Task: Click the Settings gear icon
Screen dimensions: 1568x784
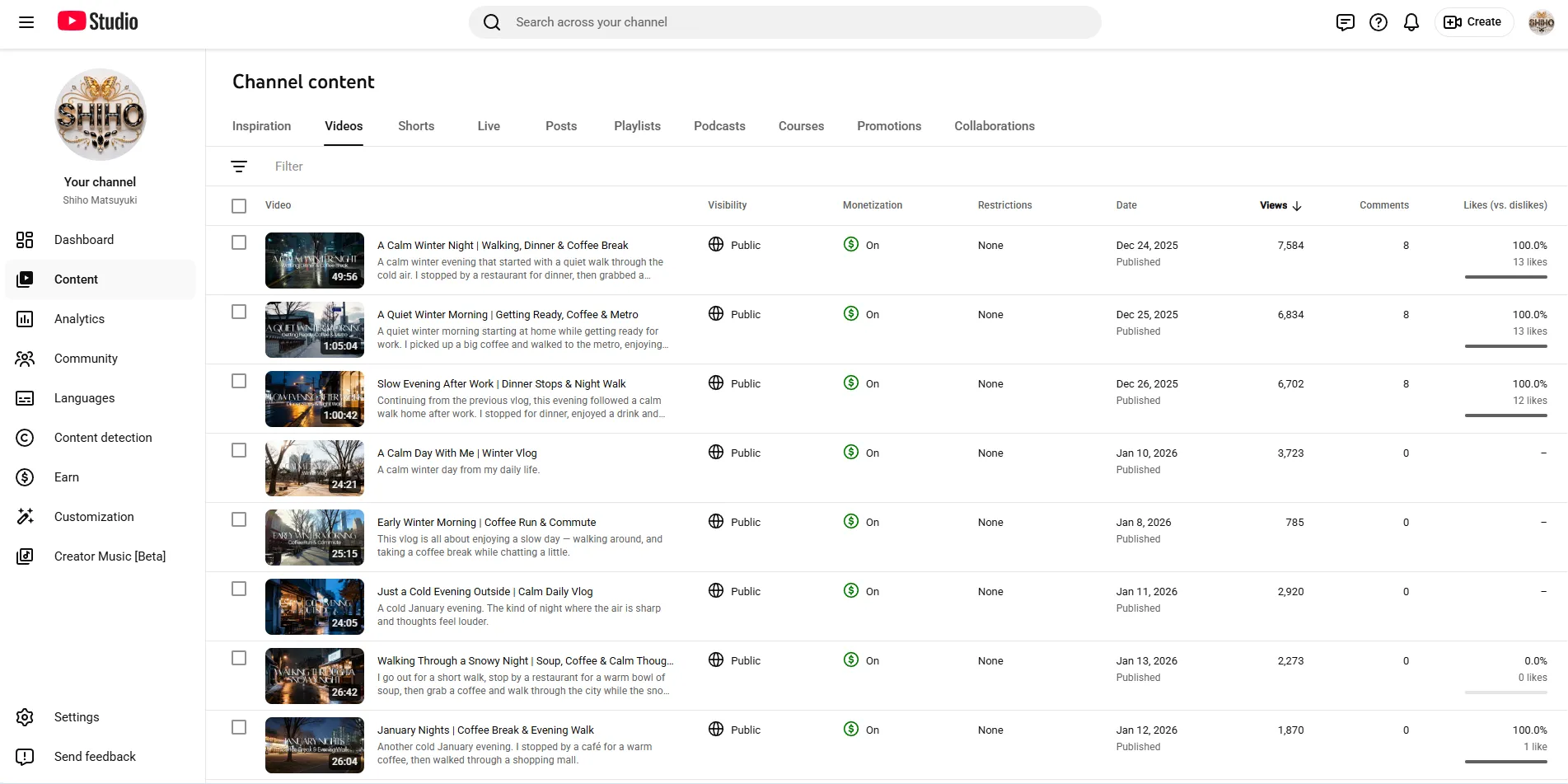Action: coord(25,717)
